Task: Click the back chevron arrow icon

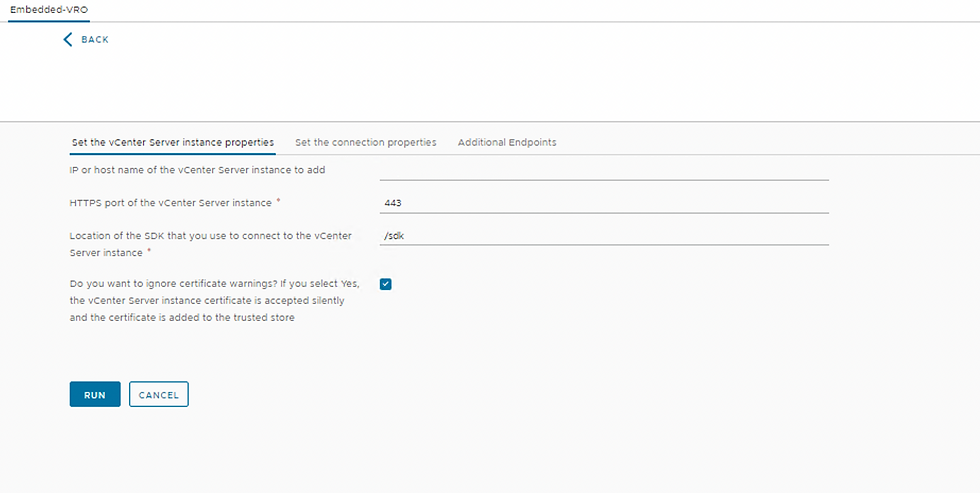Action: pos(68,40)
